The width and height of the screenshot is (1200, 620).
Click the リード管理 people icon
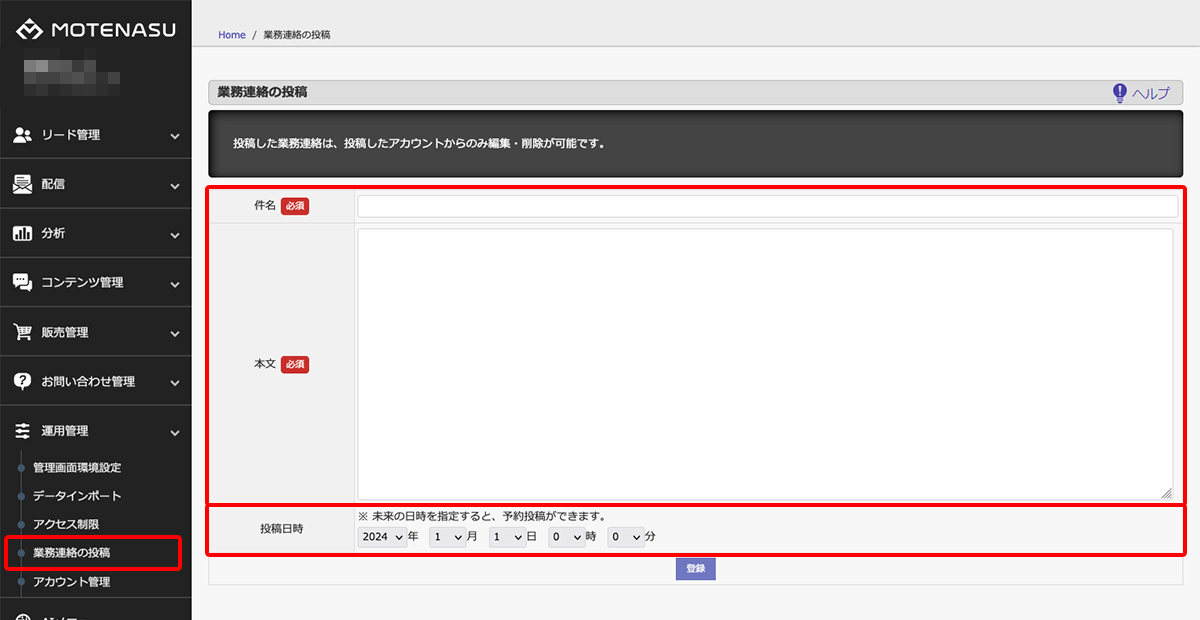point(22,135)
